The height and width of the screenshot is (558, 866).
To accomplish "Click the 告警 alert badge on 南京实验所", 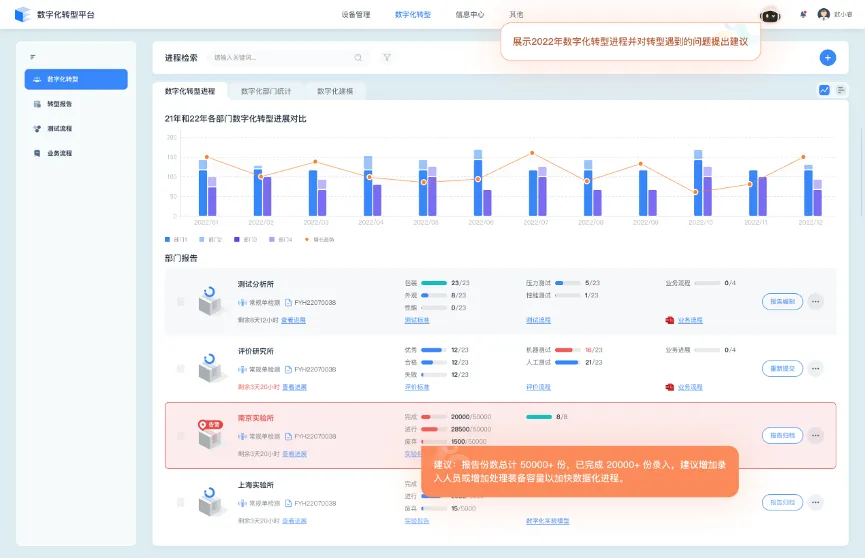I will (210, 424).
